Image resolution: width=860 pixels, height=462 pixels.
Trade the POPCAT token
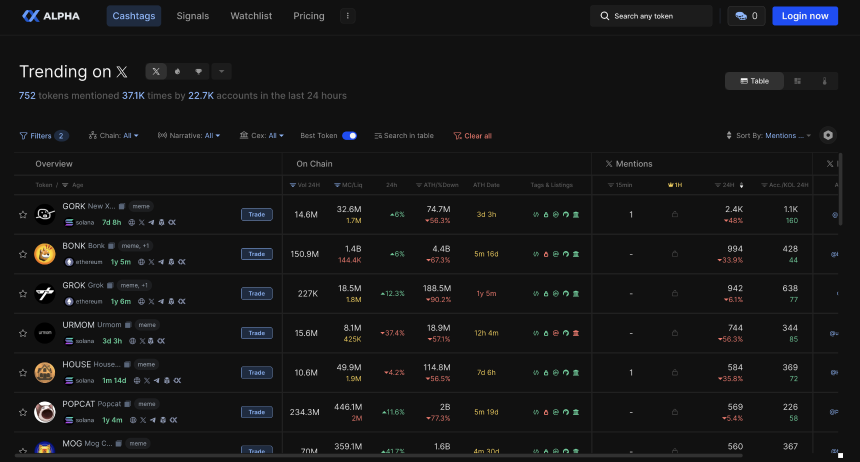tap(257, 412)
